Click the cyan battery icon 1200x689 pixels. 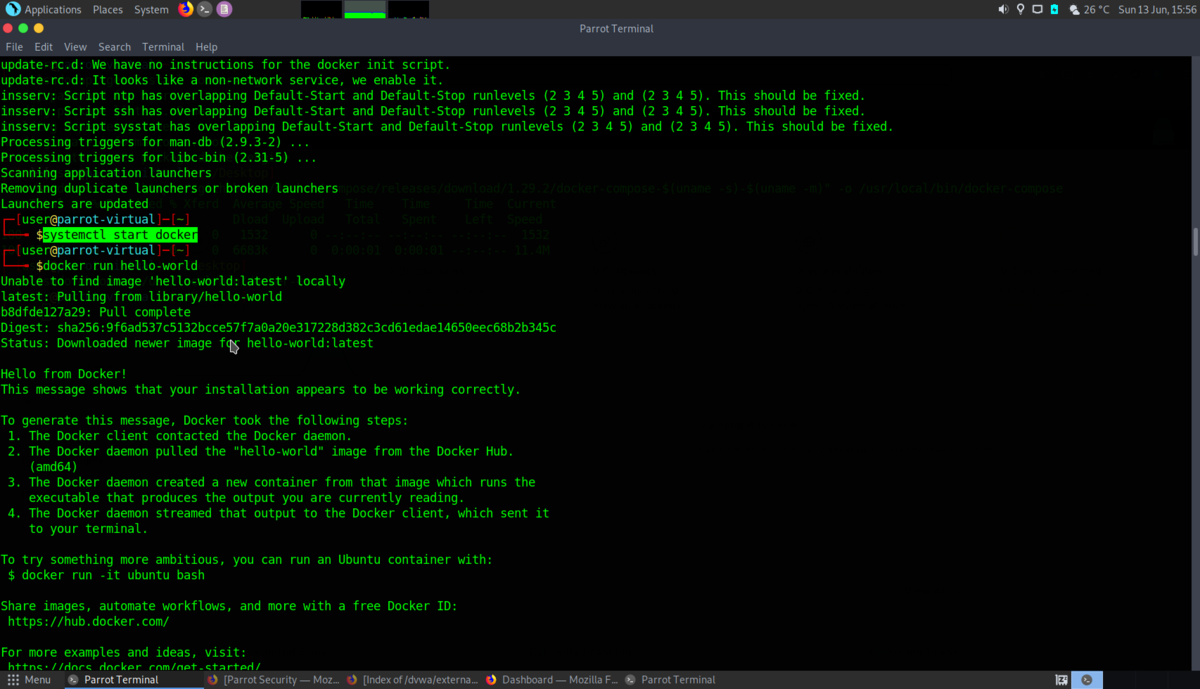click(x=1054, y=9)
